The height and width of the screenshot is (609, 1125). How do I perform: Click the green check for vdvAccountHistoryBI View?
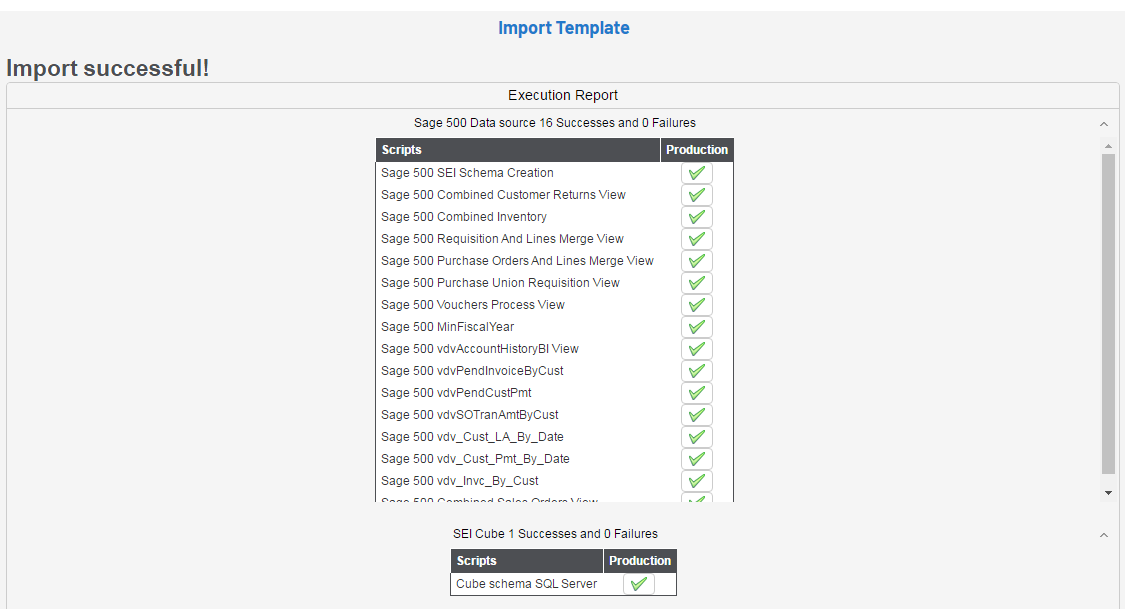click(697, 349)
